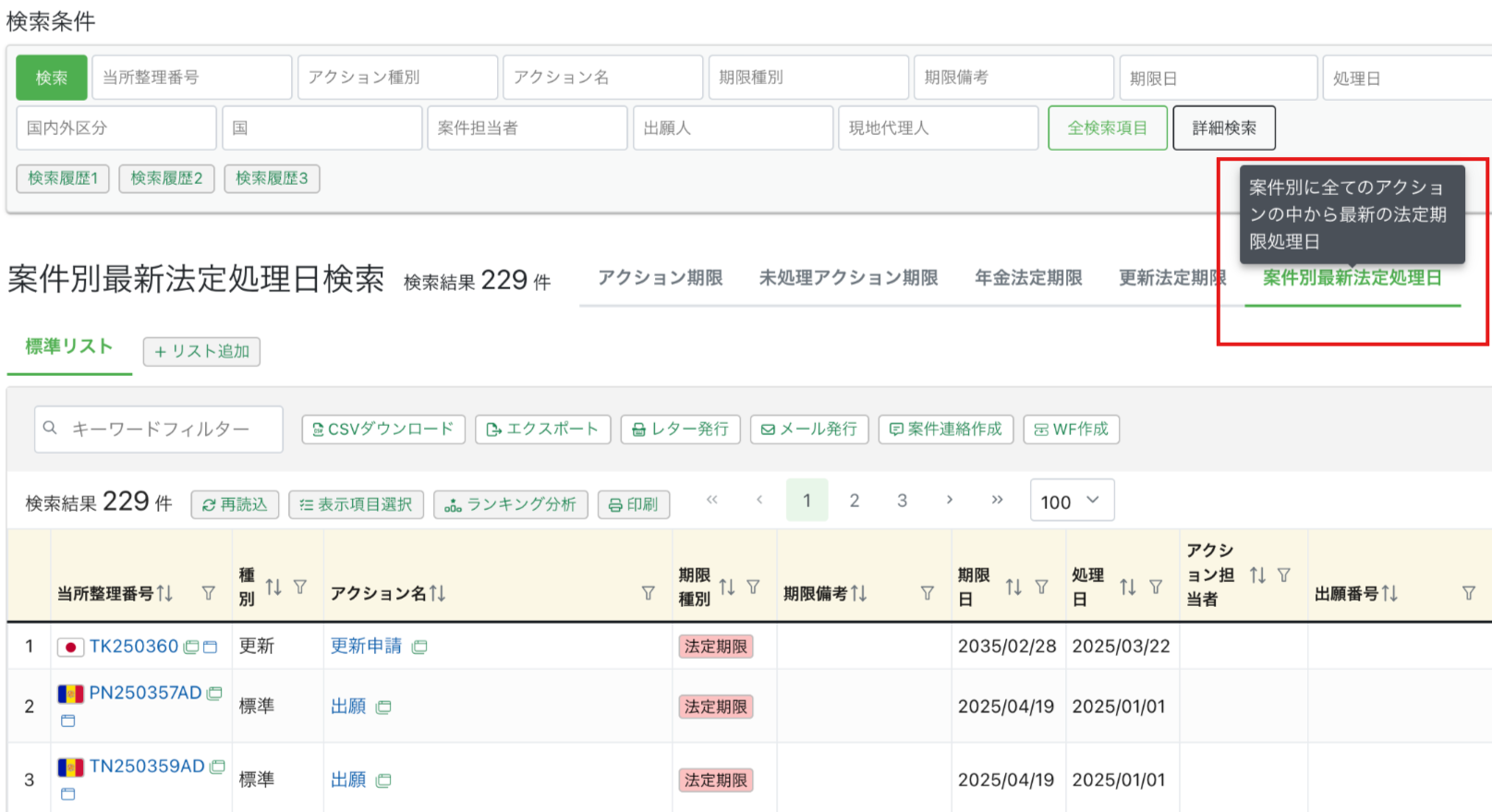Click 全検索項目 button

pos(1108,127)
